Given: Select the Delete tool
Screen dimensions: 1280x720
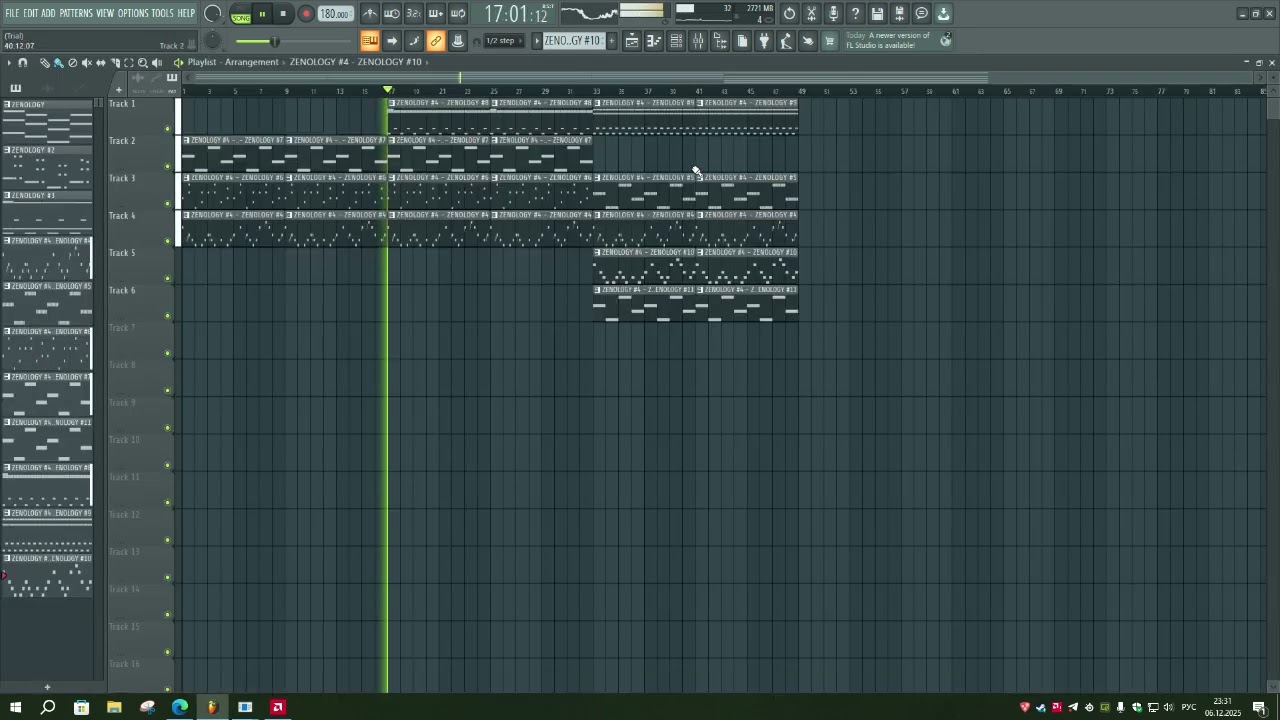Looking at the screenshot, I should [73, 63].
